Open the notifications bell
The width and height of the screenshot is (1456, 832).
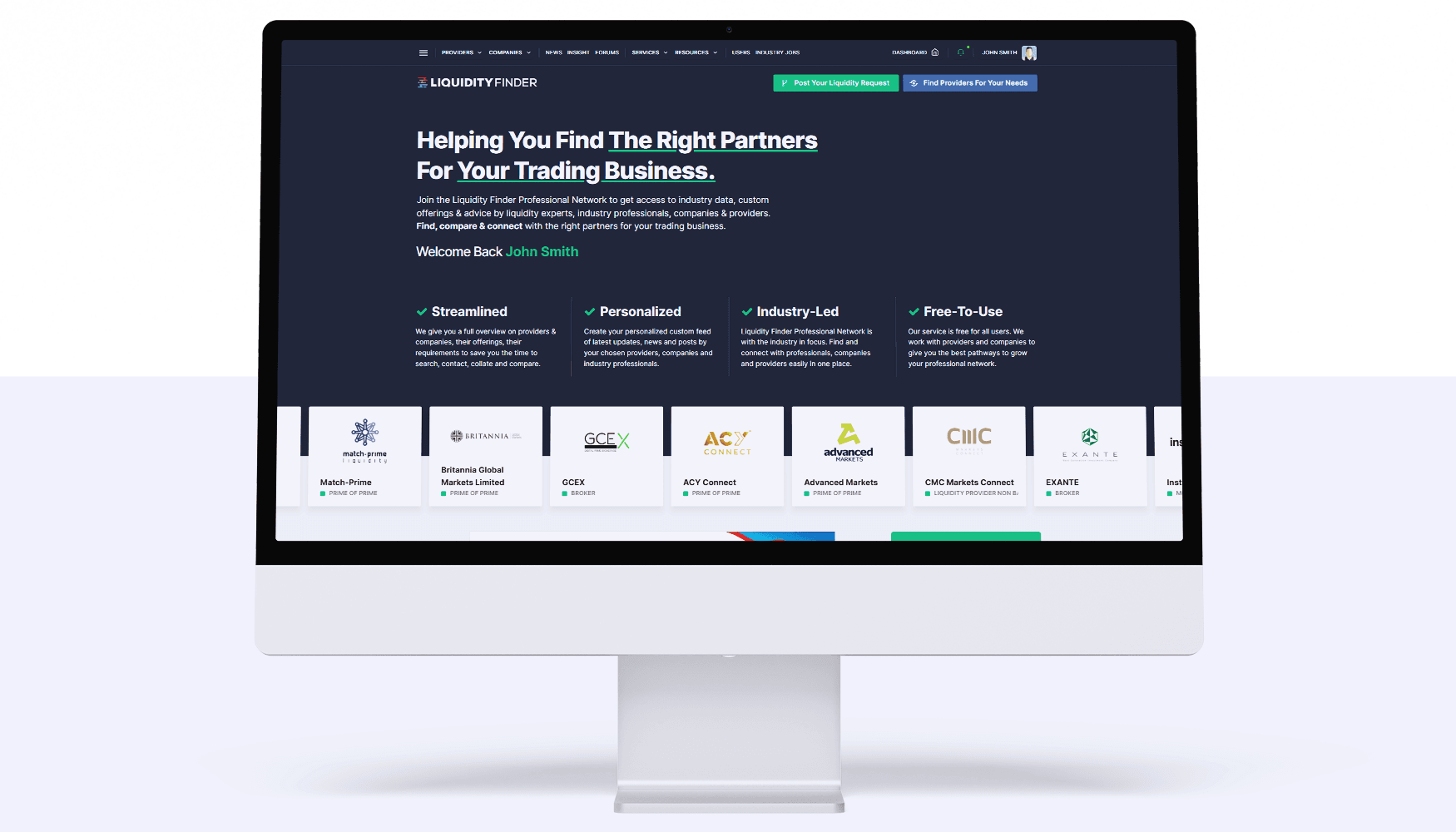tap(961, 52)
